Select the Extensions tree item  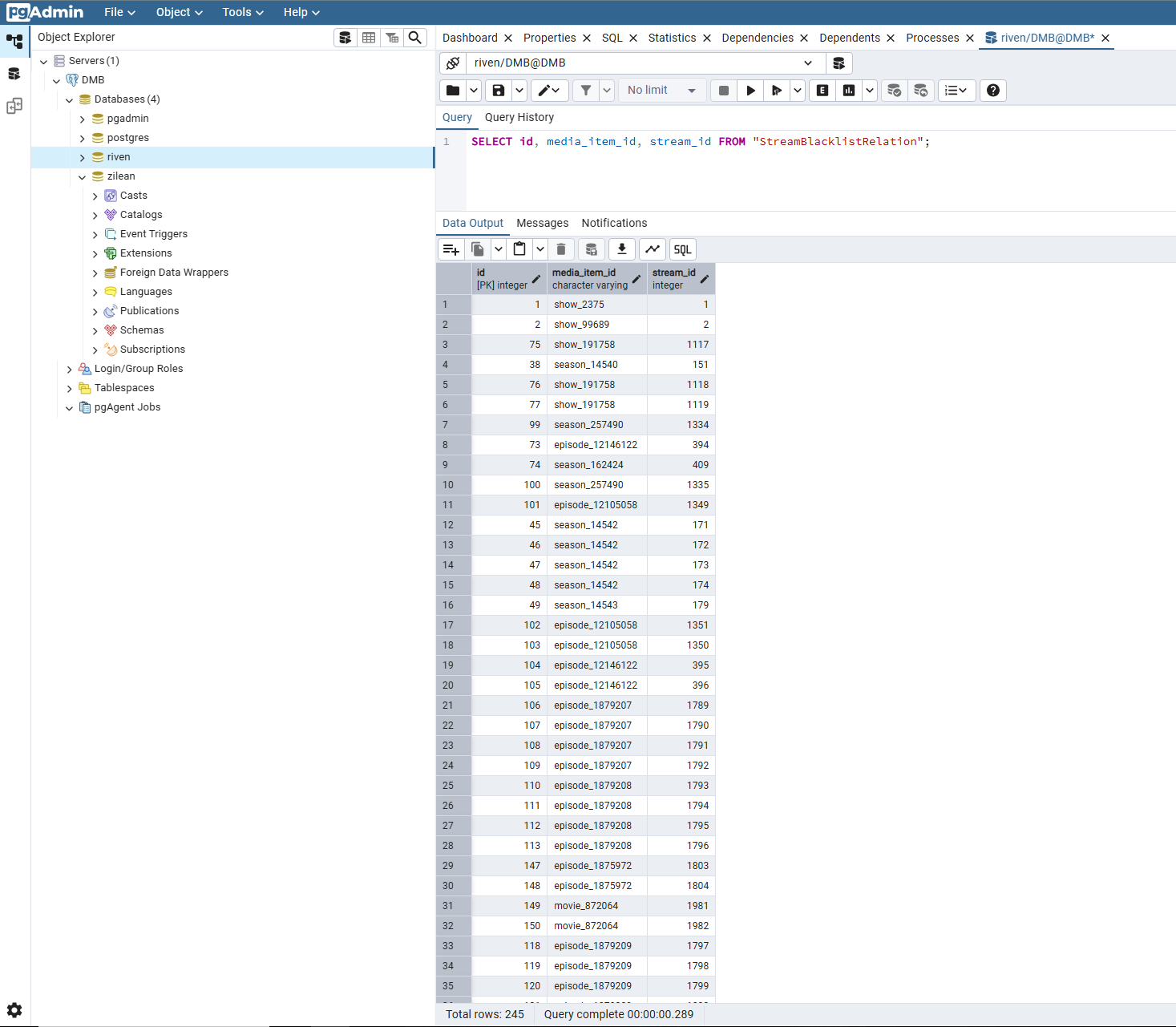point(146,253)
